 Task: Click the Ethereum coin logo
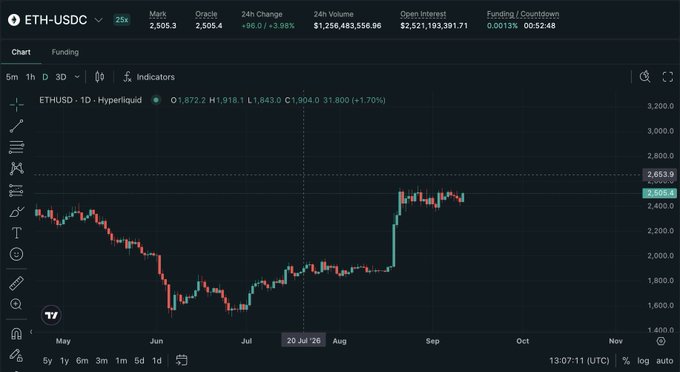coord(14,20)
